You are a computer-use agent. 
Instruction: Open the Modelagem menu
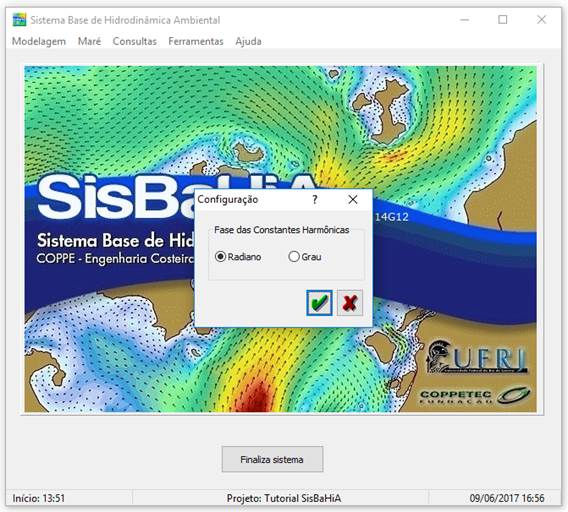(x=39, y=41)
